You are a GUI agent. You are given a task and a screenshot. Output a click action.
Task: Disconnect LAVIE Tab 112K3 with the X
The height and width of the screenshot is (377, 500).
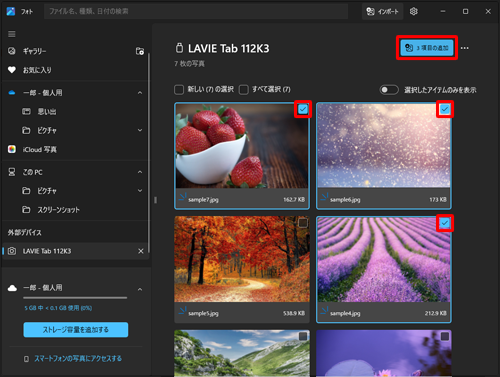click(141, 251)
